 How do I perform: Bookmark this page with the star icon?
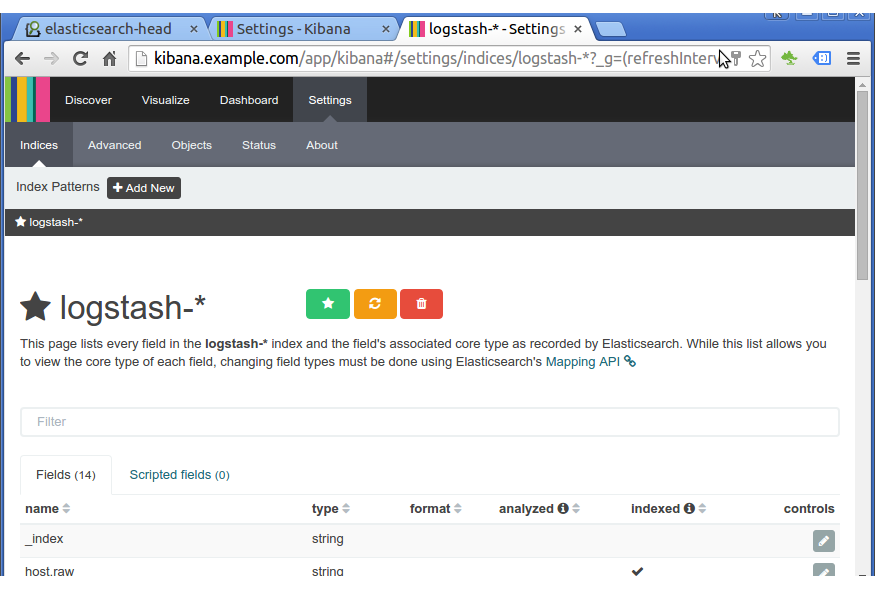pos(757,59)
